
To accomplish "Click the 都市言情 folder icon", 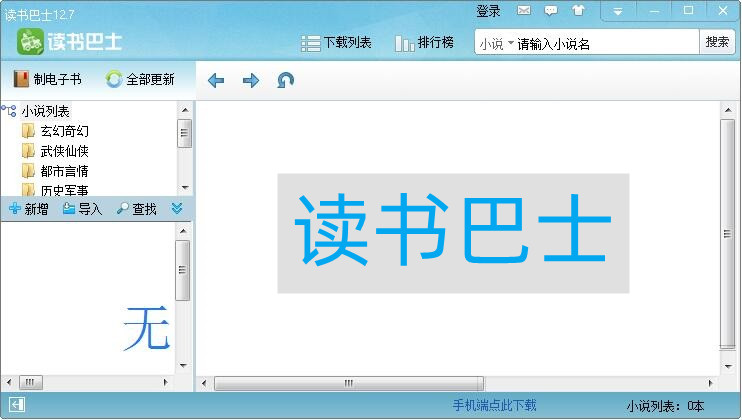I will point(28,171).
